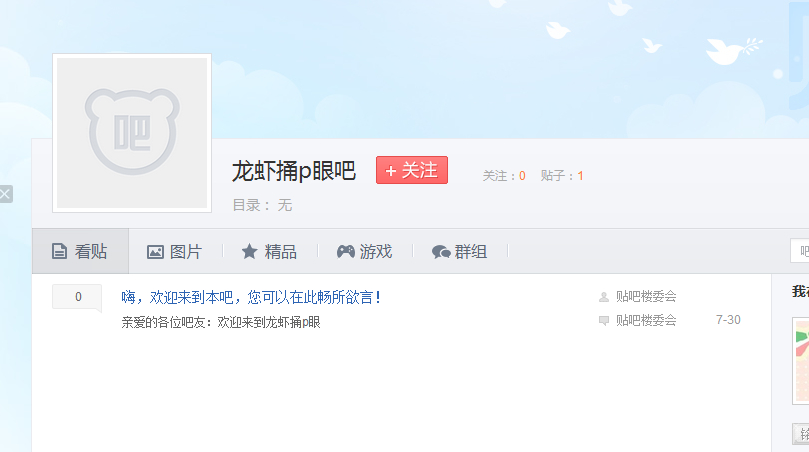The height and width of the screenshot is (452, 809).
Task: Open last replier 贴吧楼委会 beside comment icon
Action: (646, 320)
